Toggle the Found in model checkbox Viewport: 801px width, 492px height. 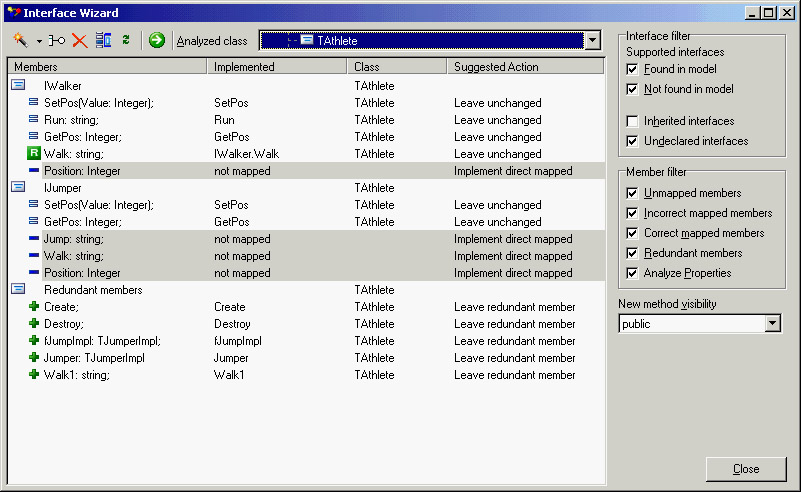click(632, 69)
